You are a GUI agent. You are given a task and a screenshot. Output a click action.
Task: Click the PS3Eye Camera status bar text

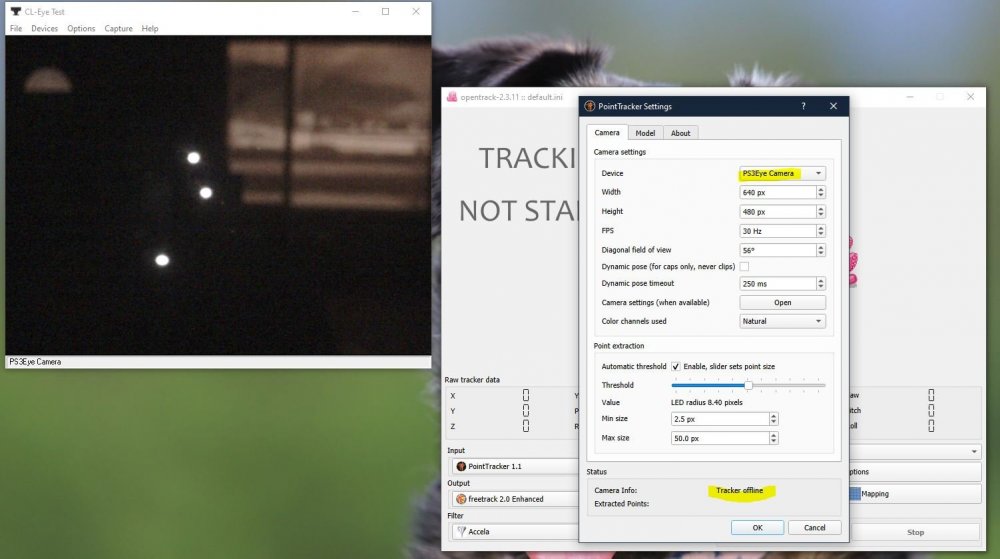pyautogui.click(x=35, y=362)
